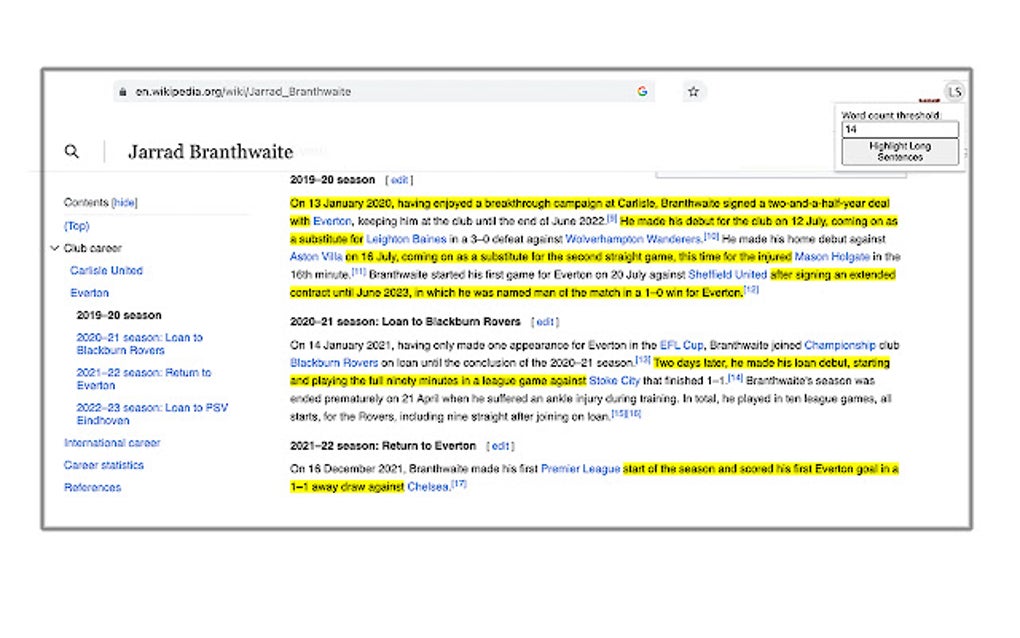Click the Google icon in the address bar
This screenshot has width=1020, height=638.
[x=642, y=91]
